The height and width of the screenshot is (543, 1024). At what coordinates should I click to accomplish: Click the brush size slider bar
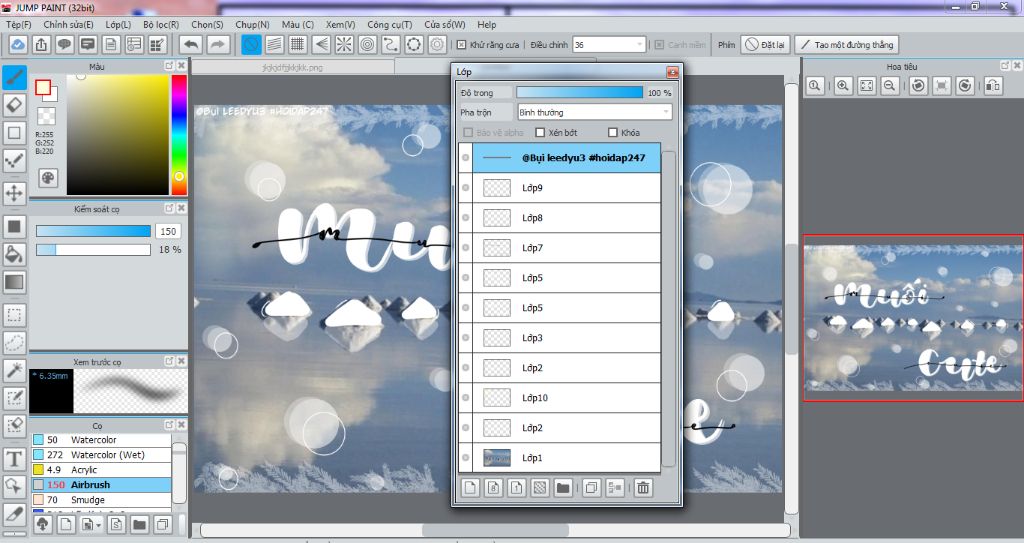click(x=93, y=231)
